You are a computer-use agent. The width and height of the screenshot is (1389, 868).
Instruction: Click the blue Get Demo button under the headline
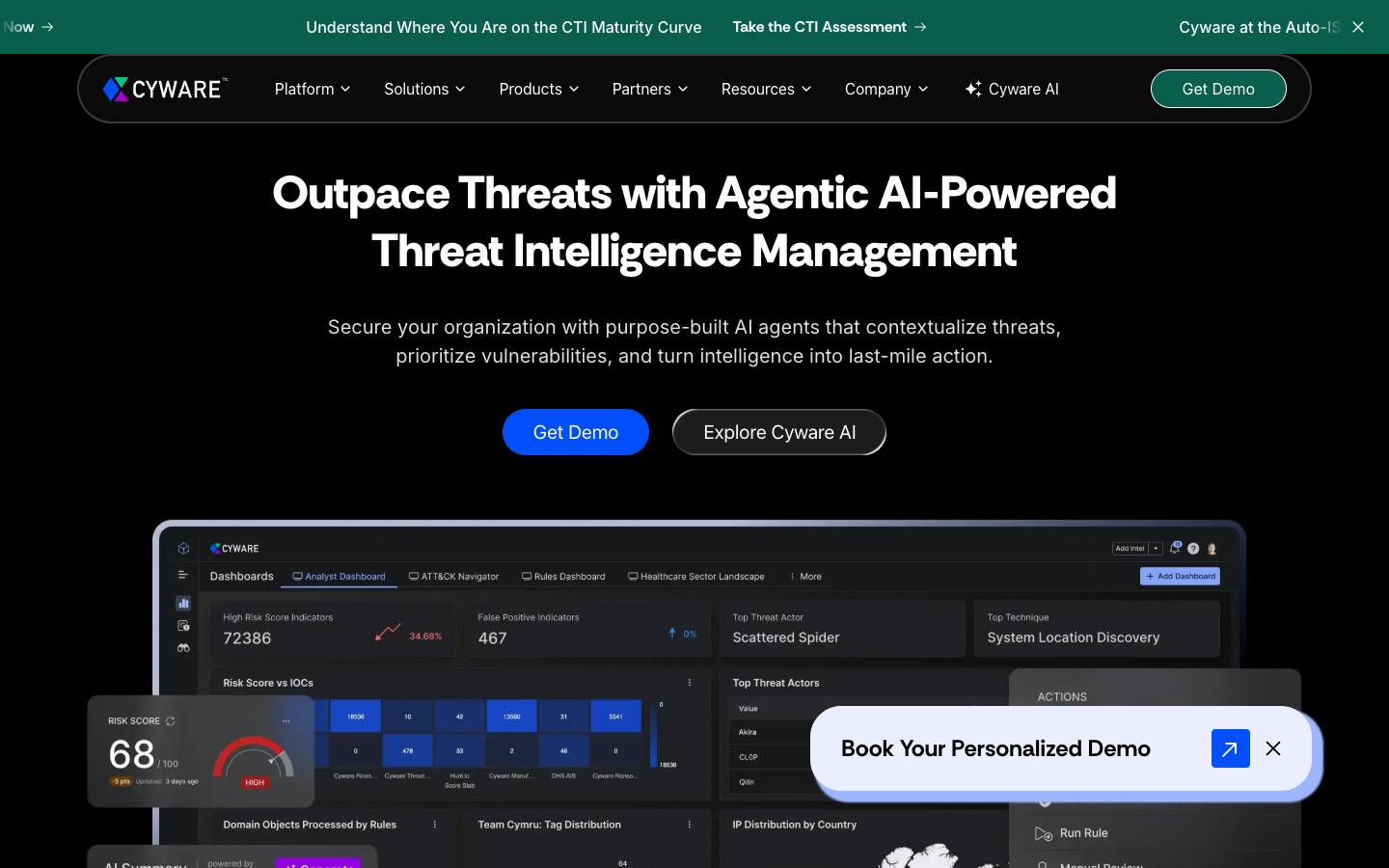point(576,432)
